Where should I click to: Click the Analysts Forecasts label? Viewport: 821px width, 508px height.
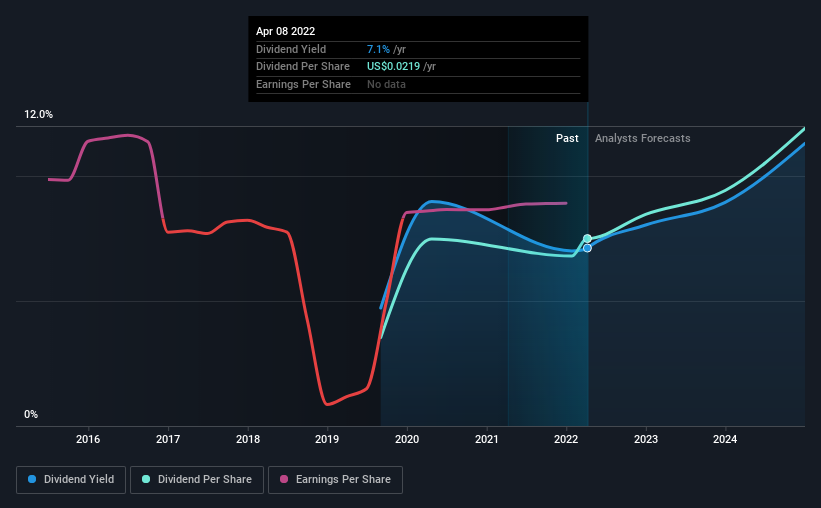point(642,138)
